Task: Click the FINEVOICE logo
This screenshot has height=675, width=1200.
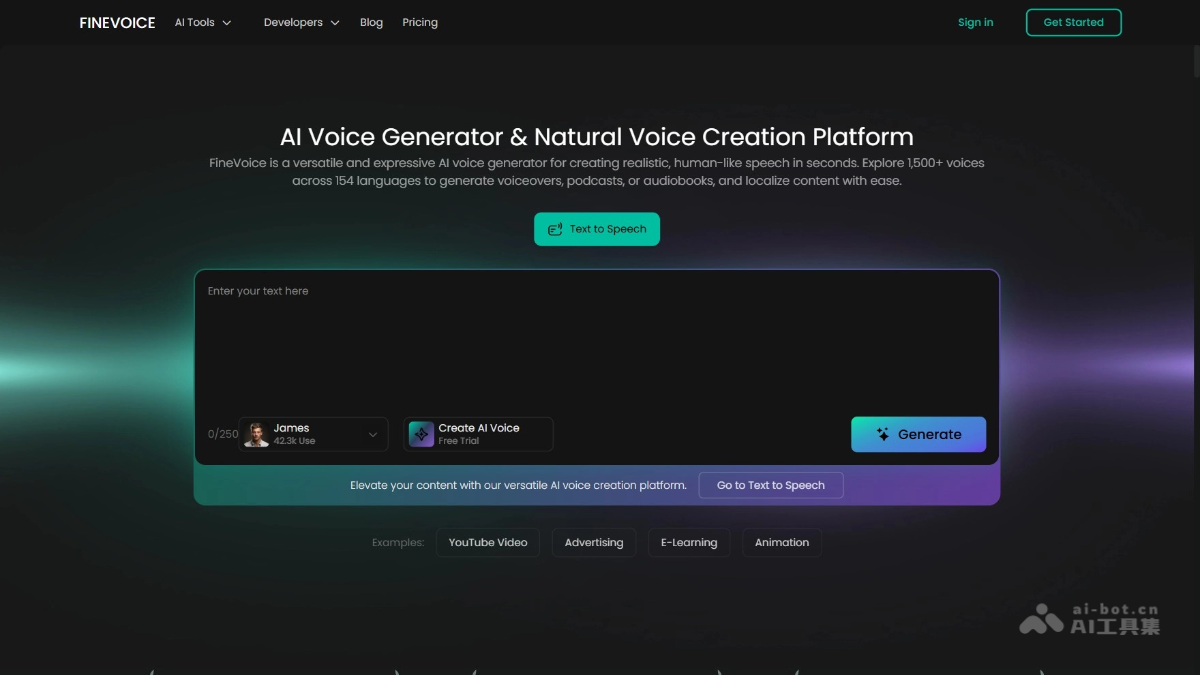Action: [x=117, y=22]
